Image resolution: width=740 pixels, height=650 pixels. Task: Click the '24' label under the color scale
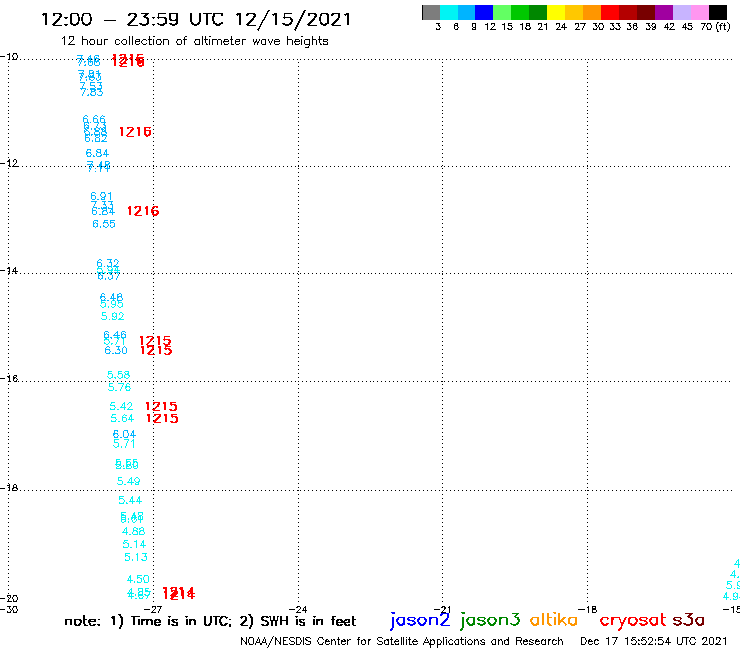(x=561, y=27)
